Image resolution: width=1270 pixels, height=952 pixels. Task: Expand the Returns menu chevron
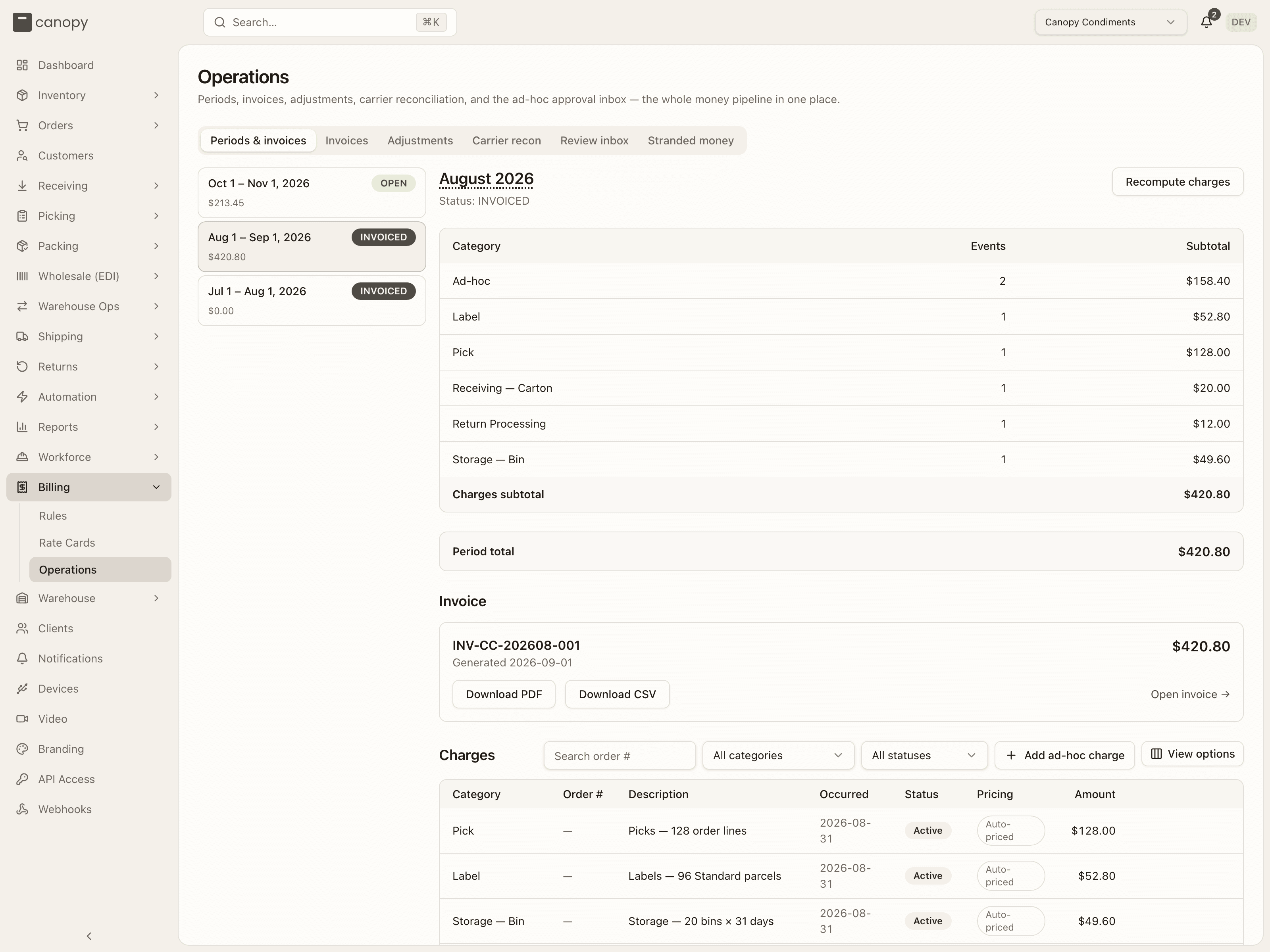click(156, 367)
